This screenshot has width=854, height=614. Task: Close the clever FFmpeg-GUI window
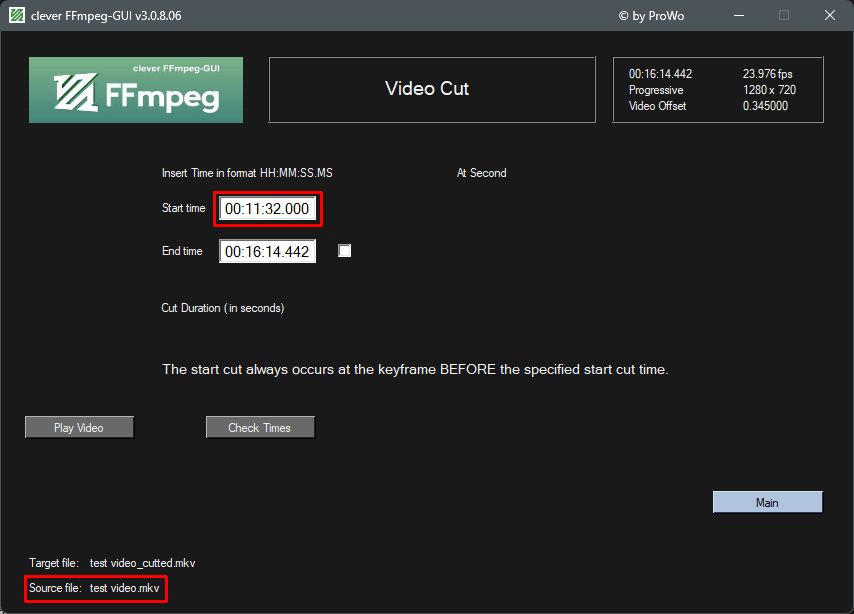(829, 15)
